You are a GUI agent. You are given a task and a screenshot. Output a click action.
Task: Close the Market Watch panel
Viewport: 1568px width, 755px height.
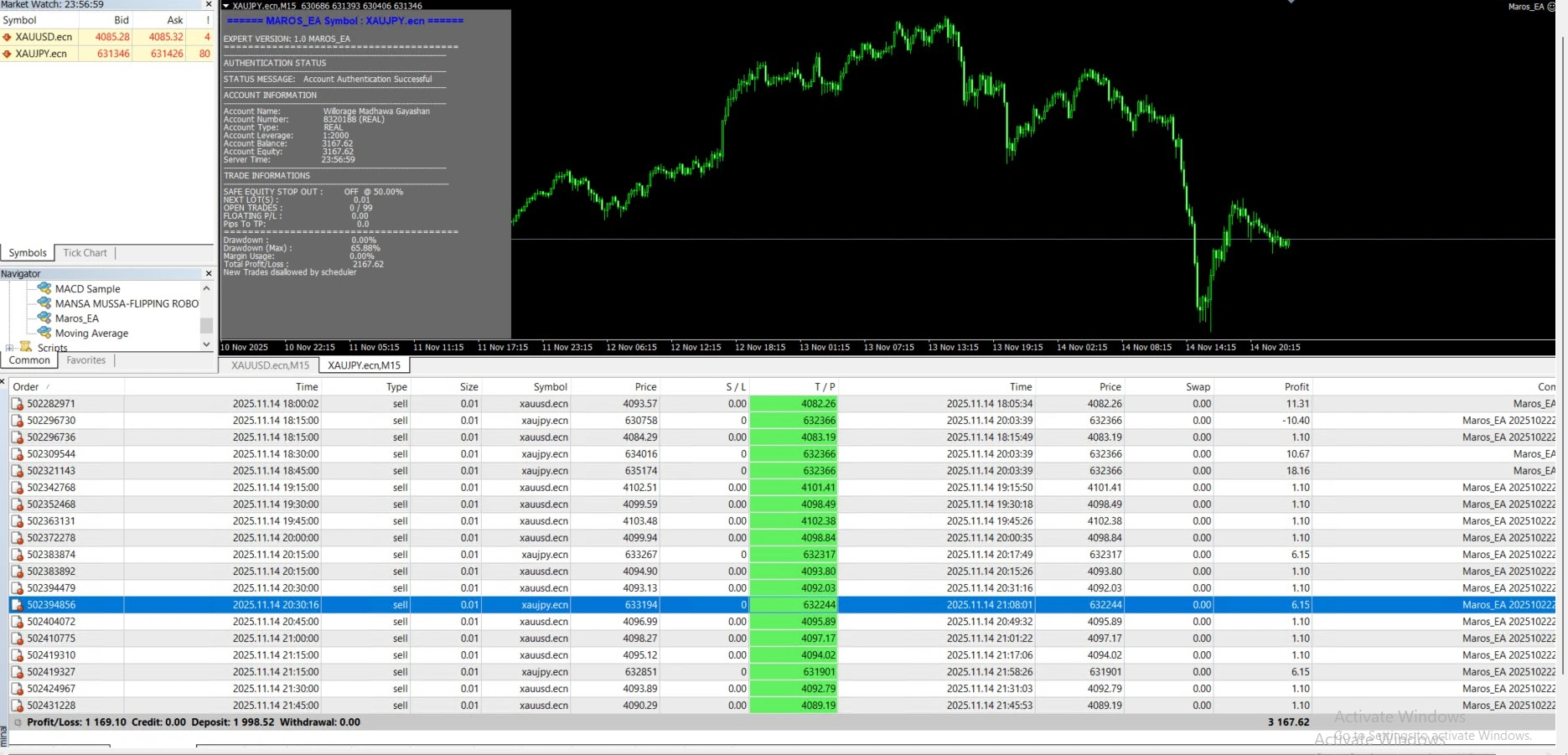coord(209,5)
